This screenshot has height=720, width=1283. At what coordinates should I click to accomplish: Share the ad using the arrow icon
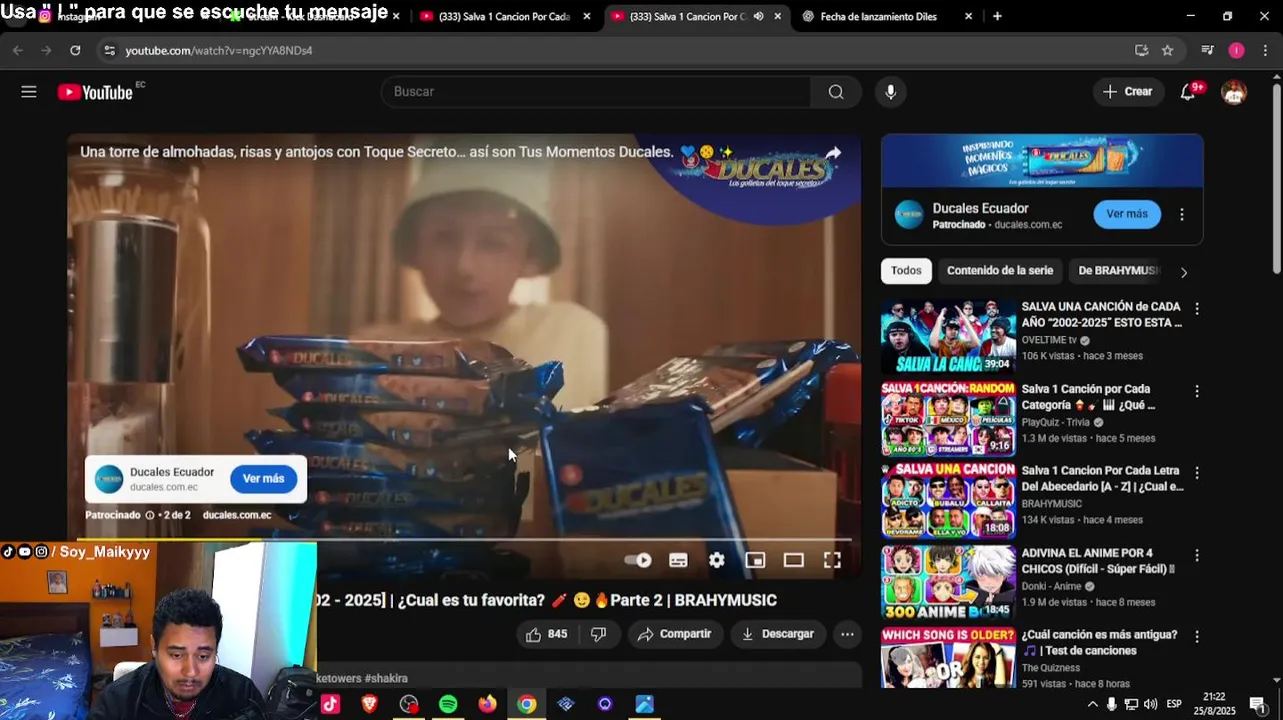tap(833, 153)
